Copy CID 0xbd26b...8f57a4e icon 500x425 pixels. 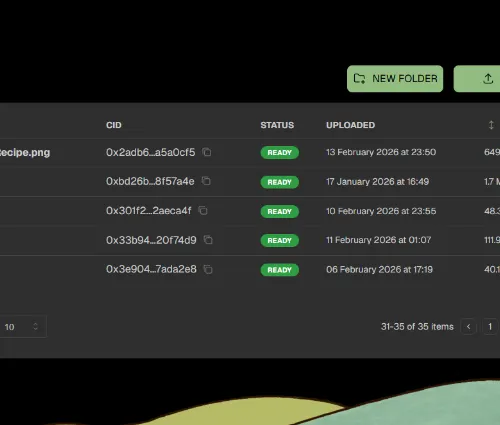click(206, 181)
